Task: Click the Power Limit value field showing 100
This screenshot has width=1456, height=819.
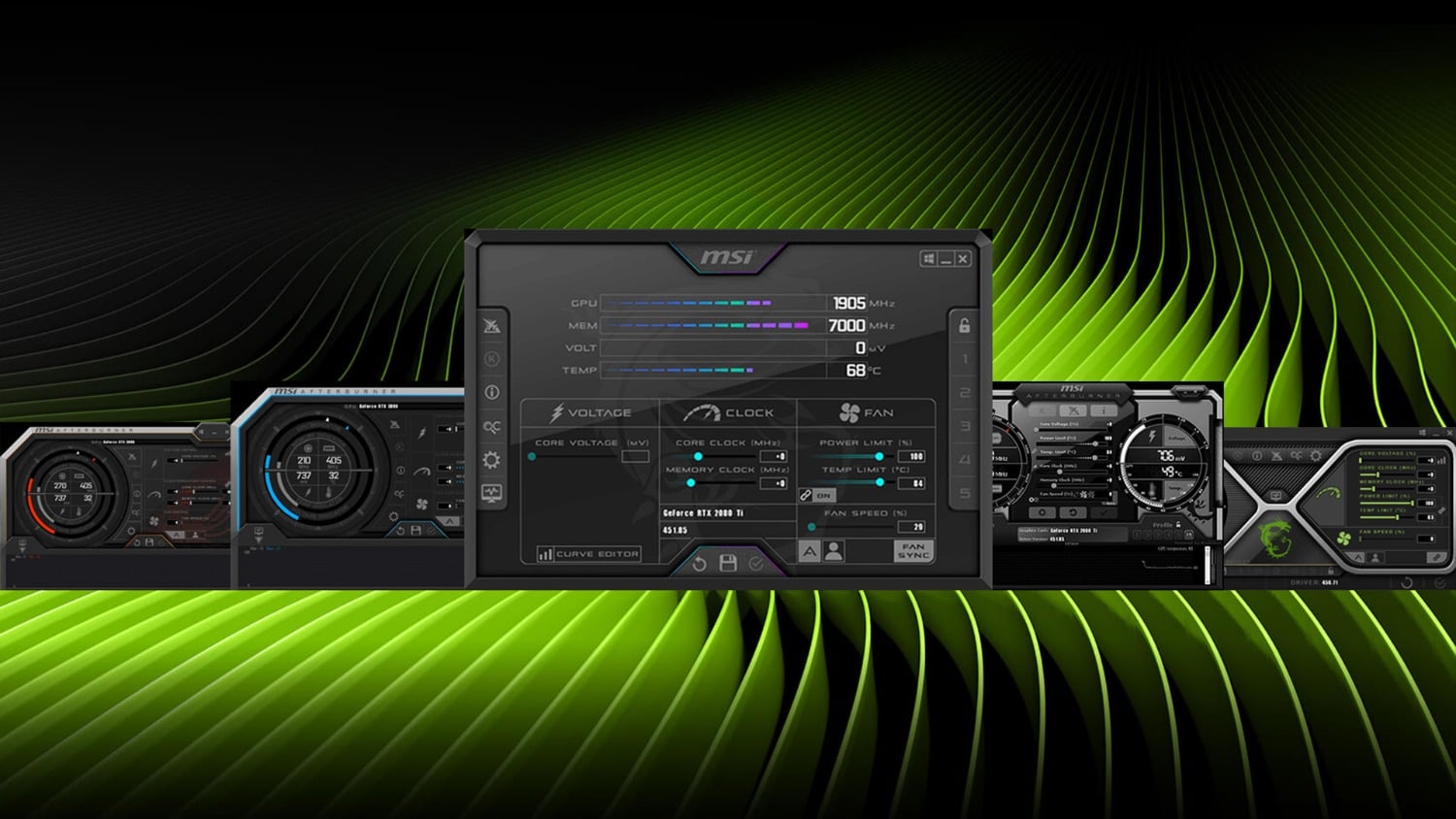Action: coord(911,456)
